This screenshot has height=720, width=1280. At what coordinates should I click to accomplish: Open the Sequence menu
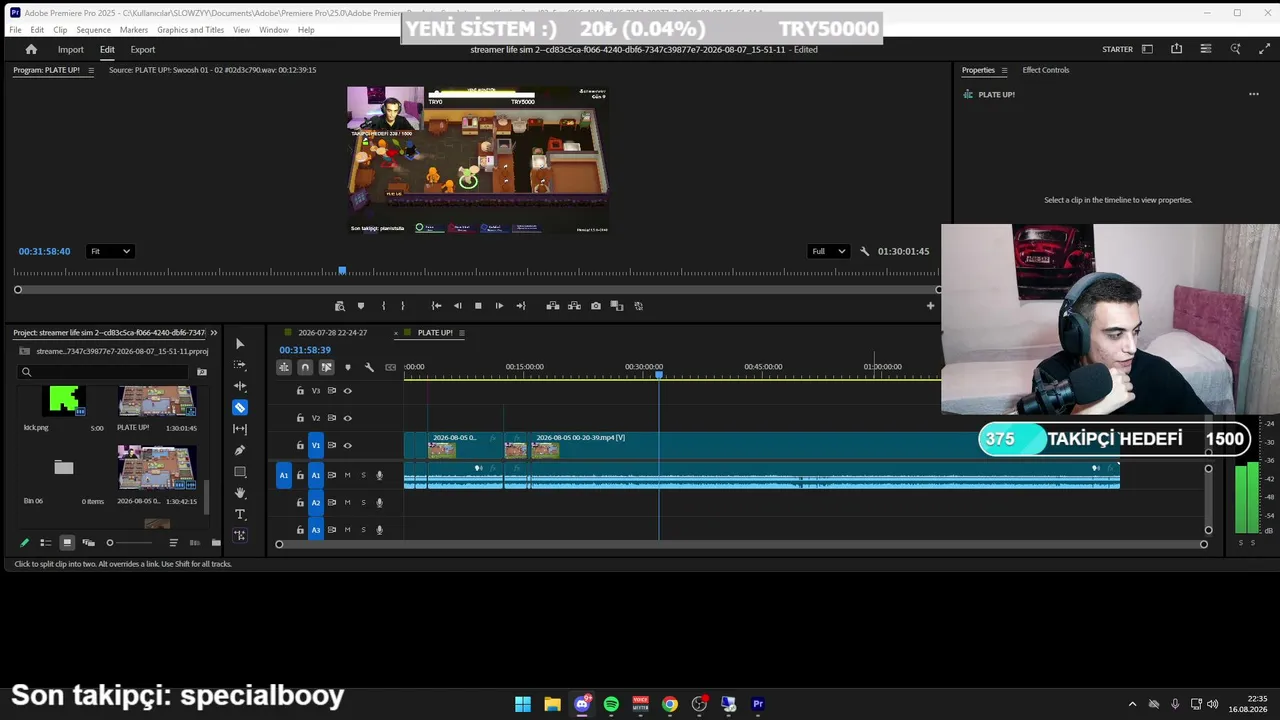93,30
